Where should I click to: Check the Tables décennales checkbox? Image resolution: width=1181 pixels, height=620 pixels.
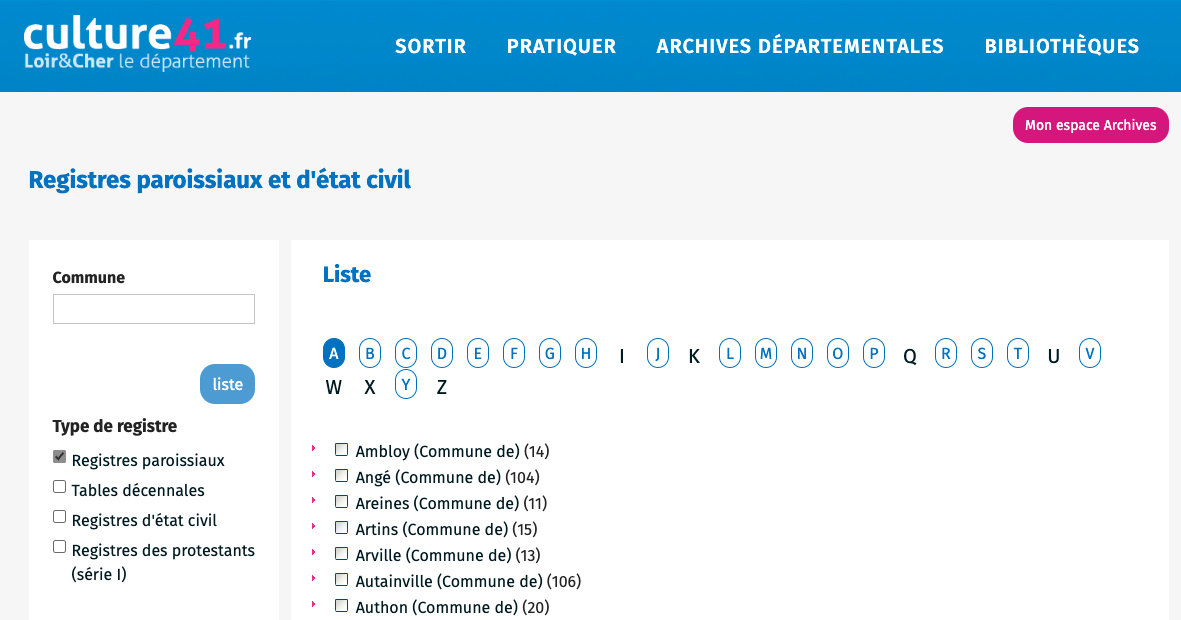tap(60, 487)
